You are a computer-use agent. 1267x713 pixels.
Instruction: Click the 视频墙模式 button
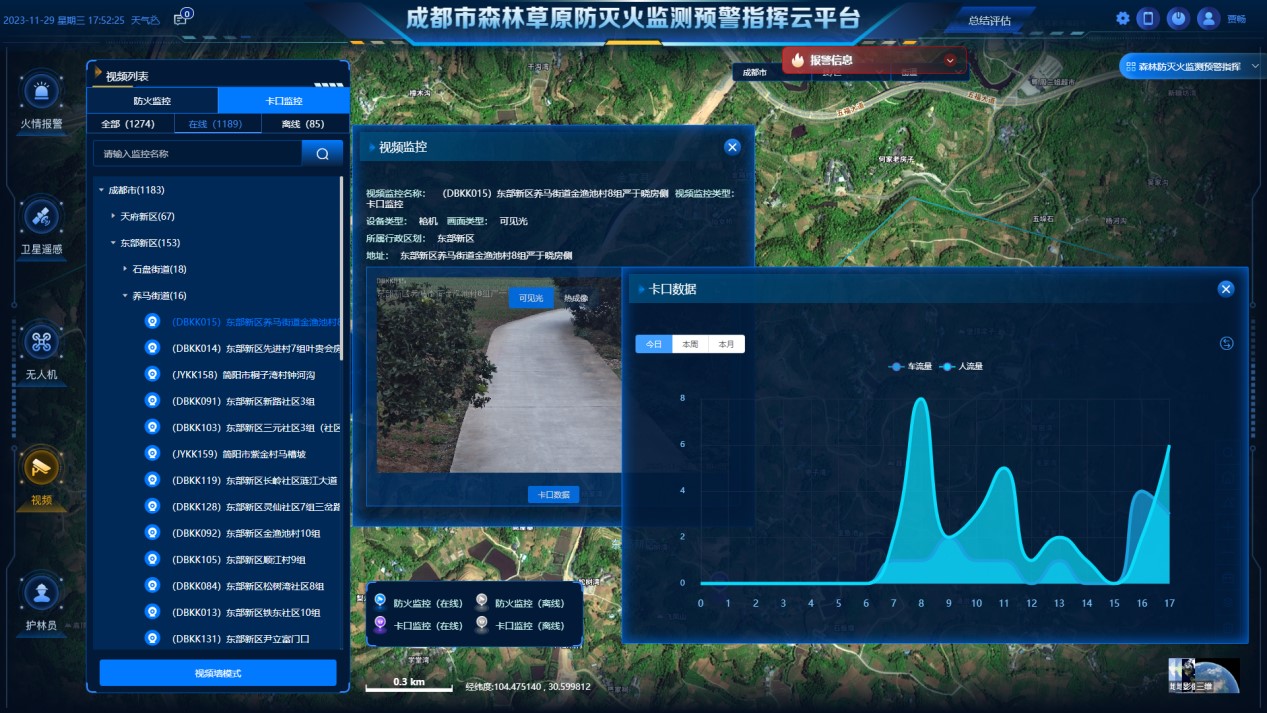pos(218,673)
